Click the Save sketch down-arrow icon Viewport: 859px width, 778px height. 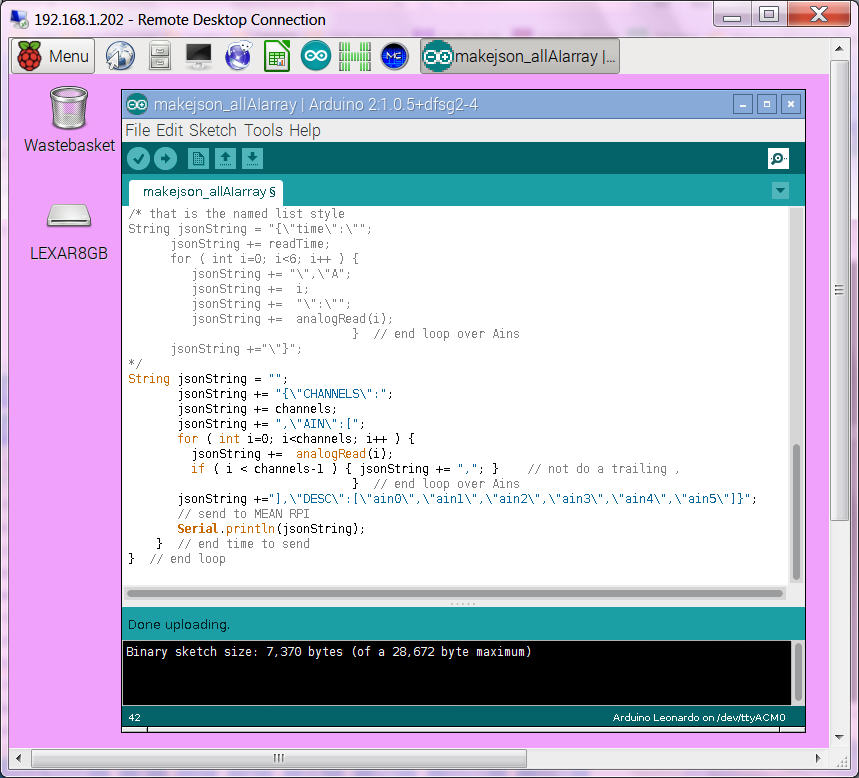coord(253,158)
